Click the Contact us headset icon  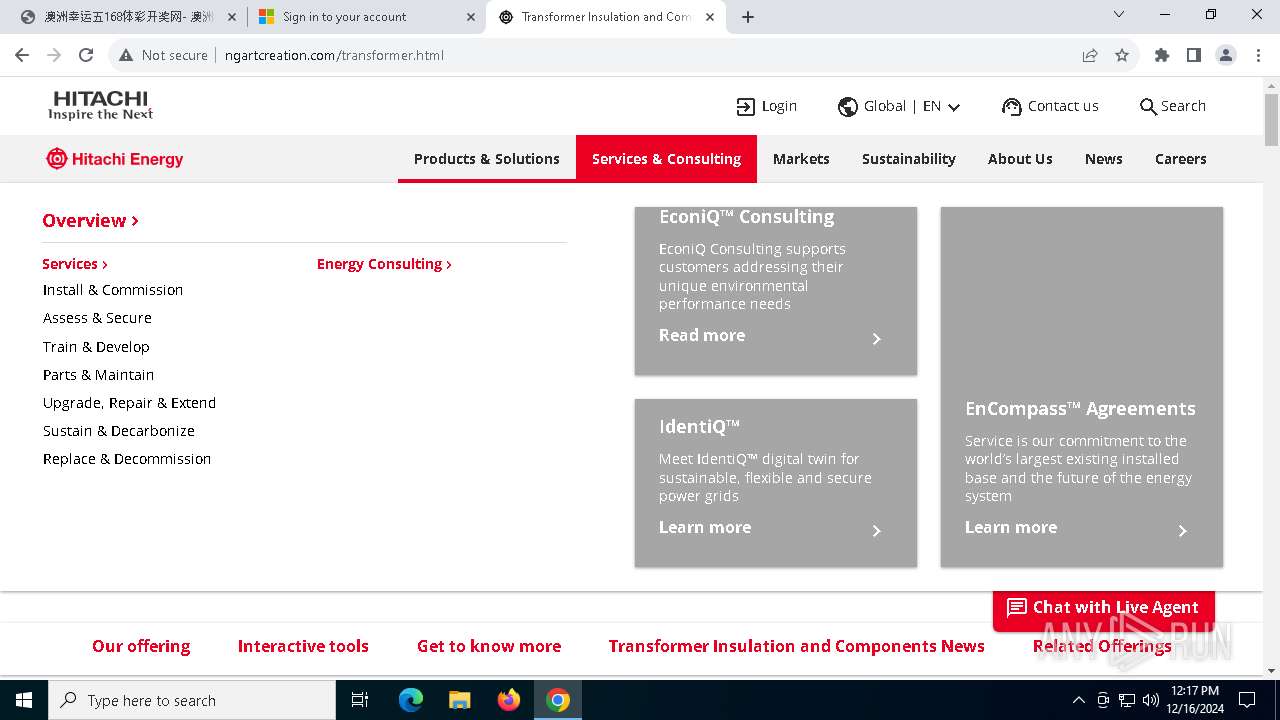[1012, 107]
